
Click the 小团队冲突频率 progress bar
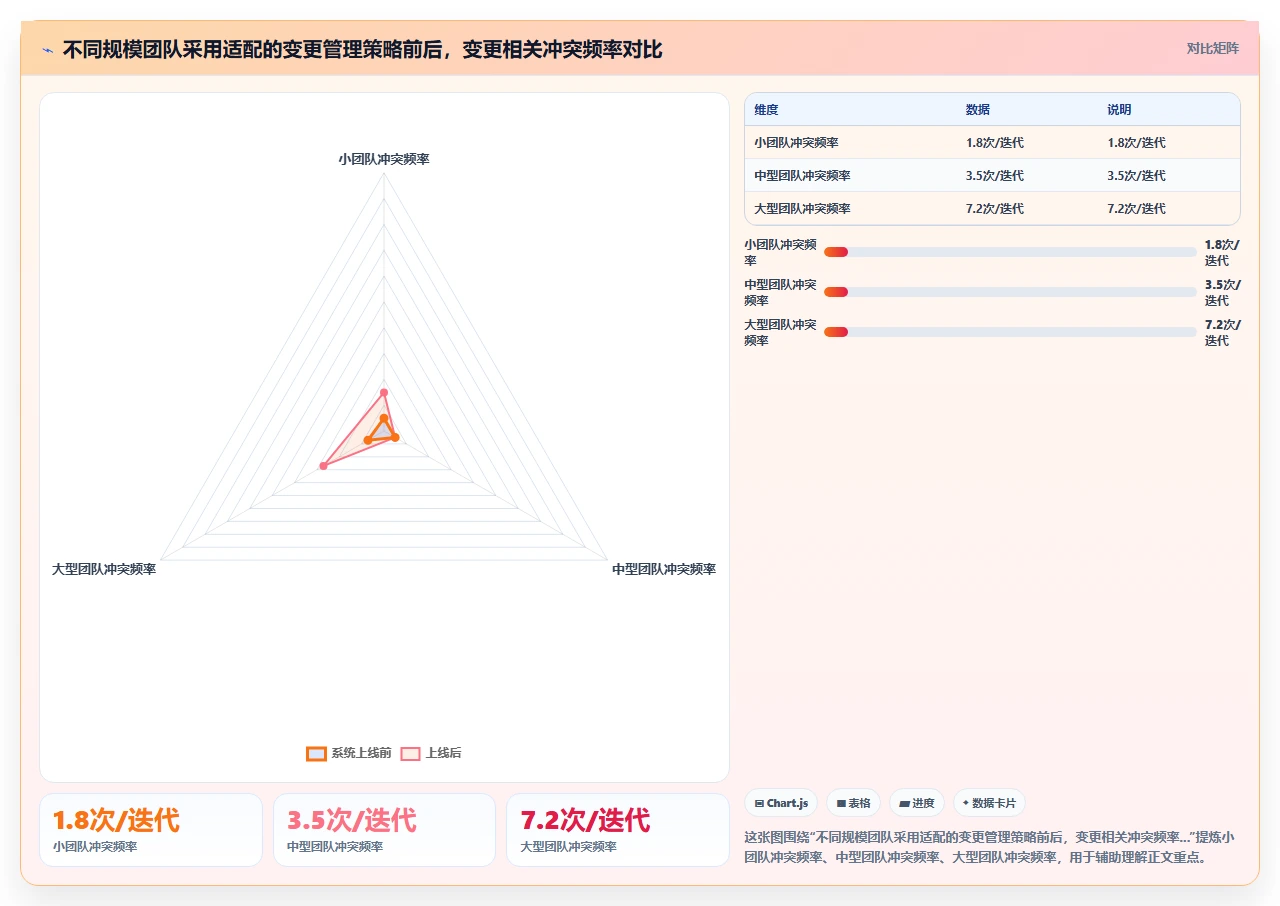1010,252
